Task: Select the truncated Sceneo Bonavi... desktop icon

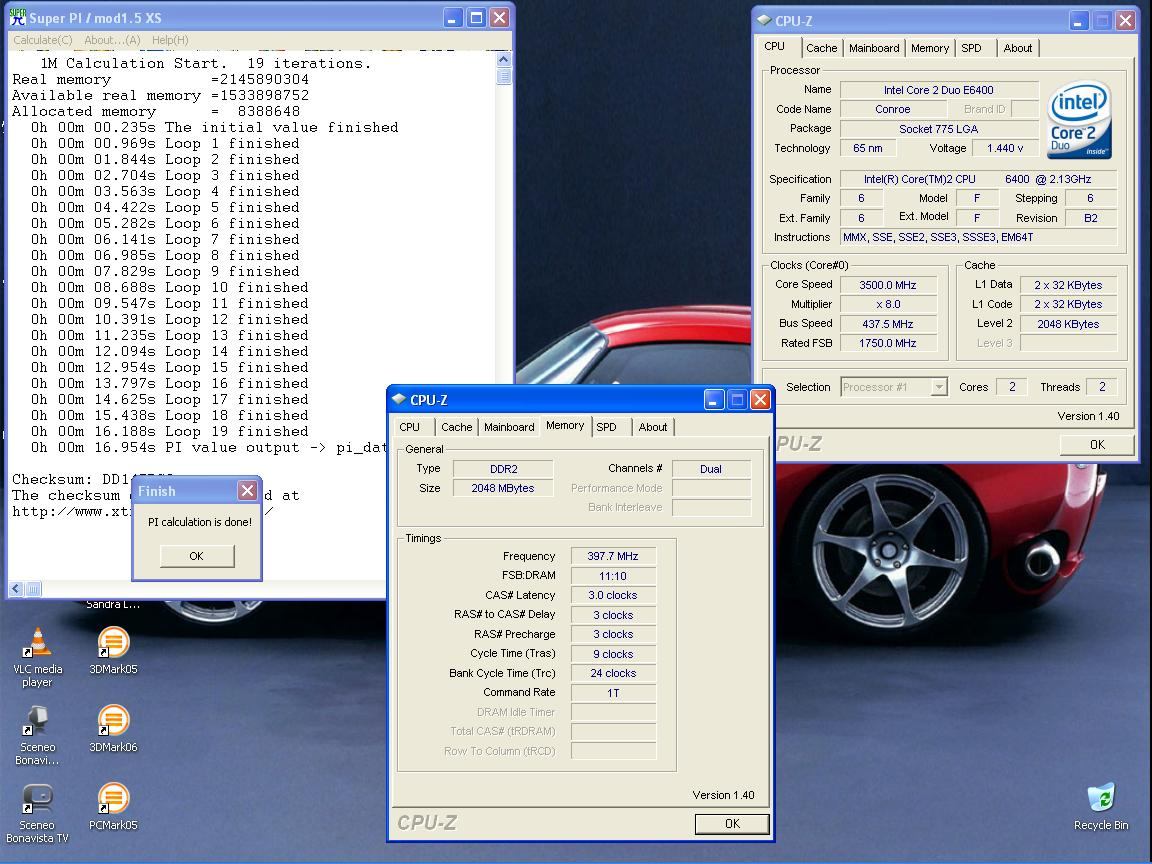Action: point(37,736)
